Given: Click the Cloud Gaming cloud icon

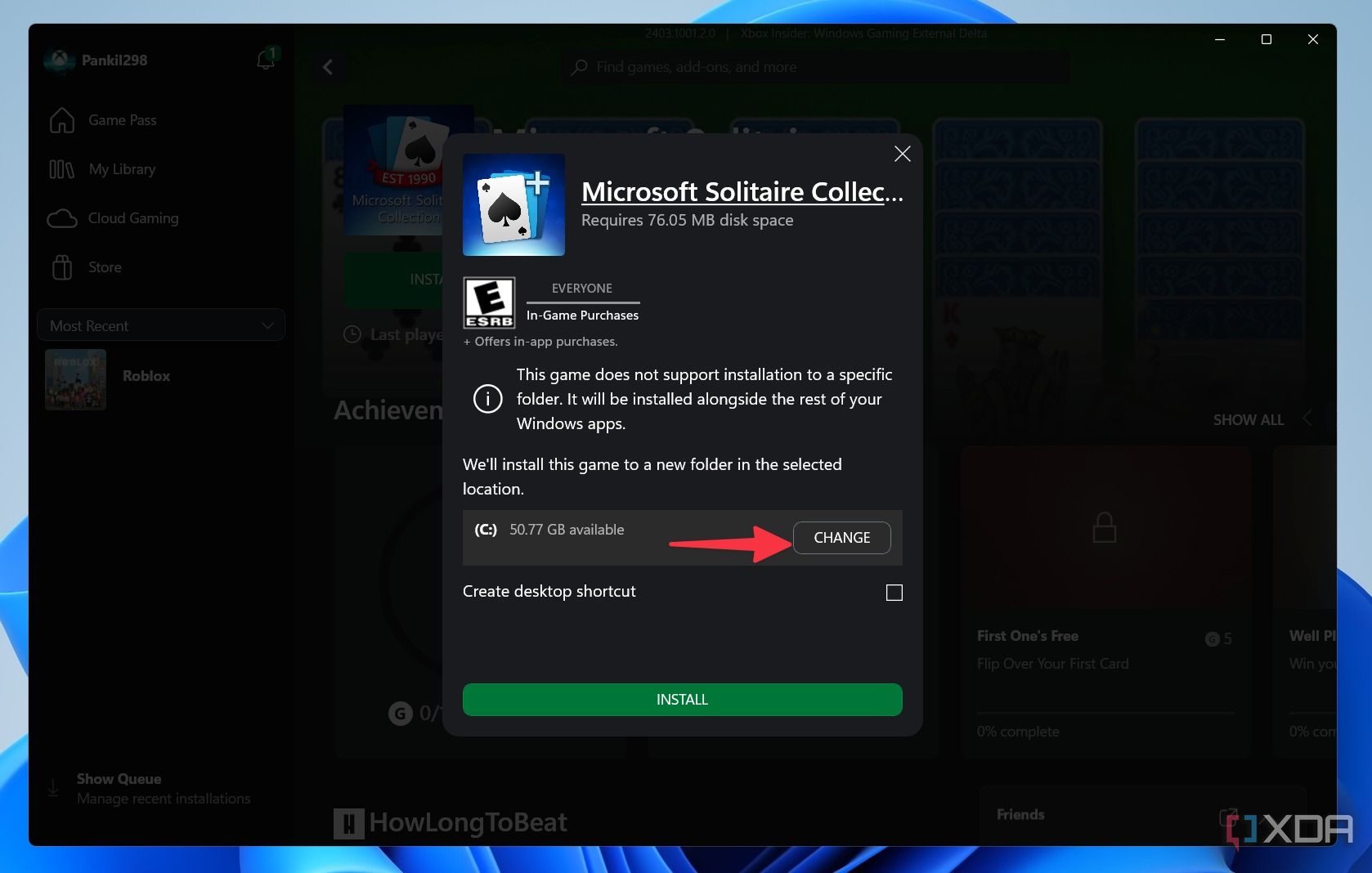Looking at the screenshot, I should [62, 218].
